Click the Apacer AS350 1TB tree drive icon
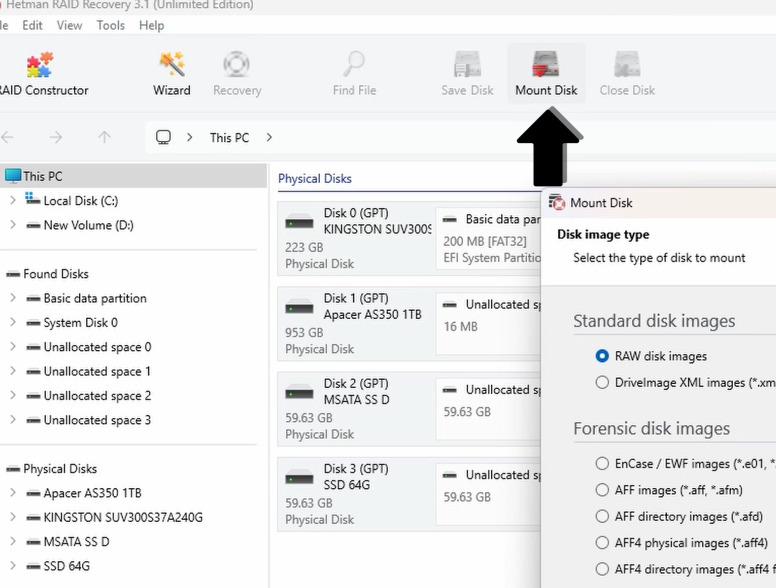Viewport: 776px width, 588px height. (x=33, y=493)
